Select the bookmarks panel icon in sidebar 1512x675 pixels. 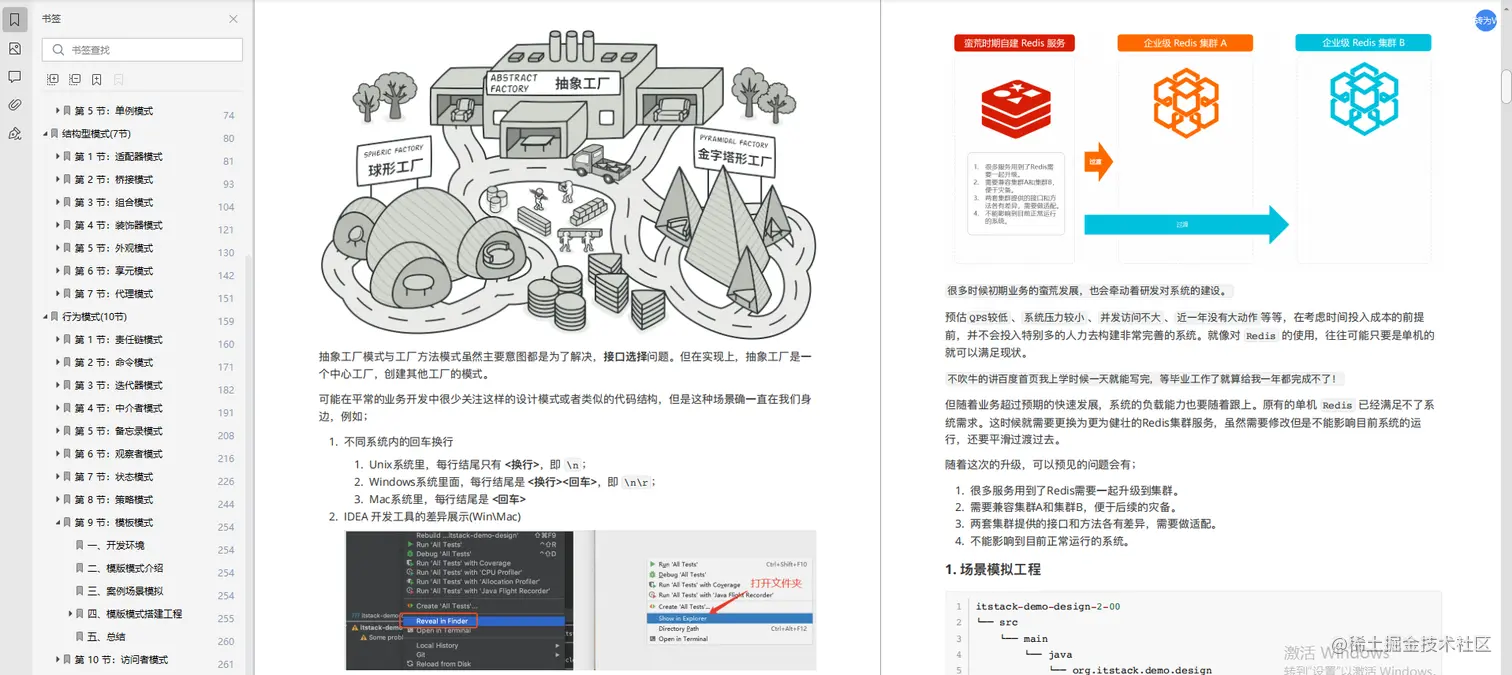13,18
